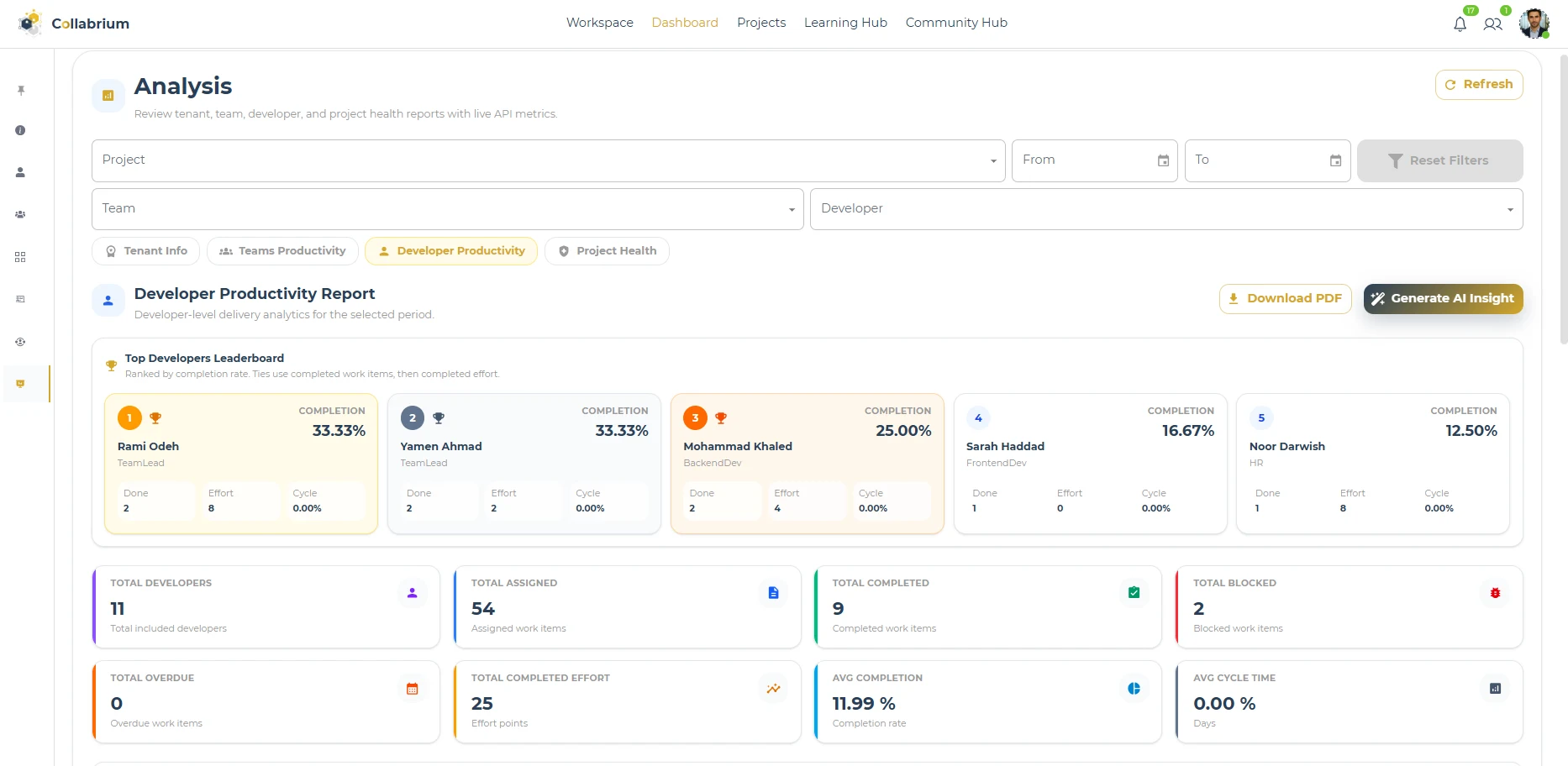Click the pin icon in the sidebar
Viewport: 1568px width, 766px height.
pos(21,90)
